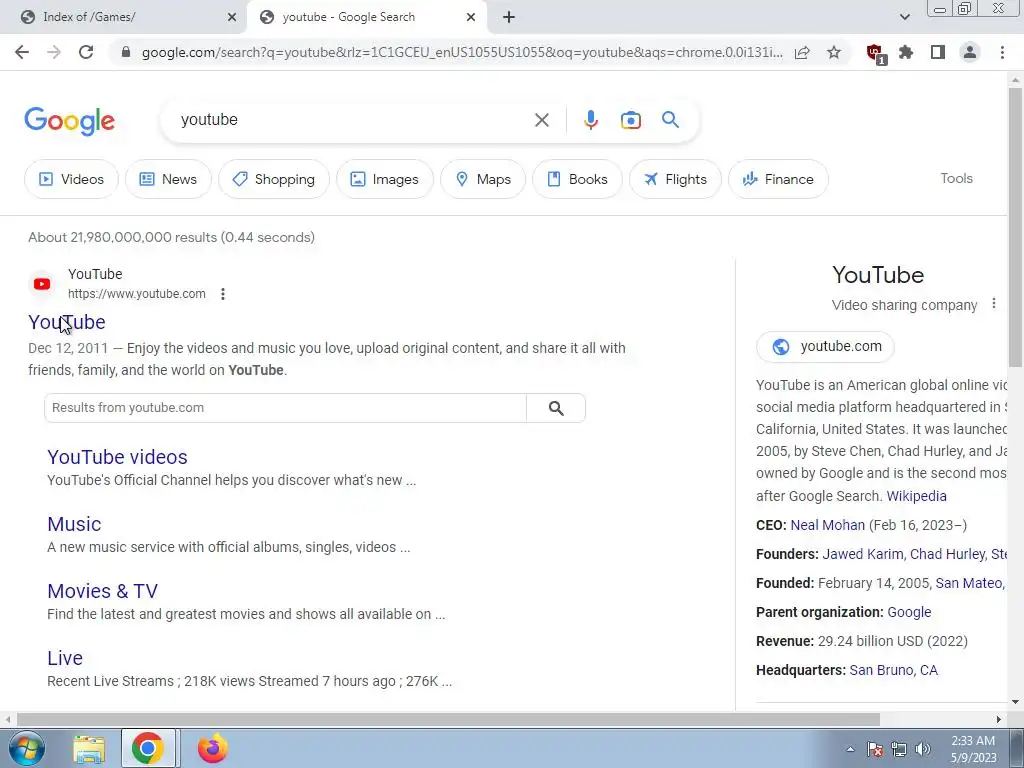Open Windows Explorer from the taskbar
1024x768 pixels.
point(89,748)
